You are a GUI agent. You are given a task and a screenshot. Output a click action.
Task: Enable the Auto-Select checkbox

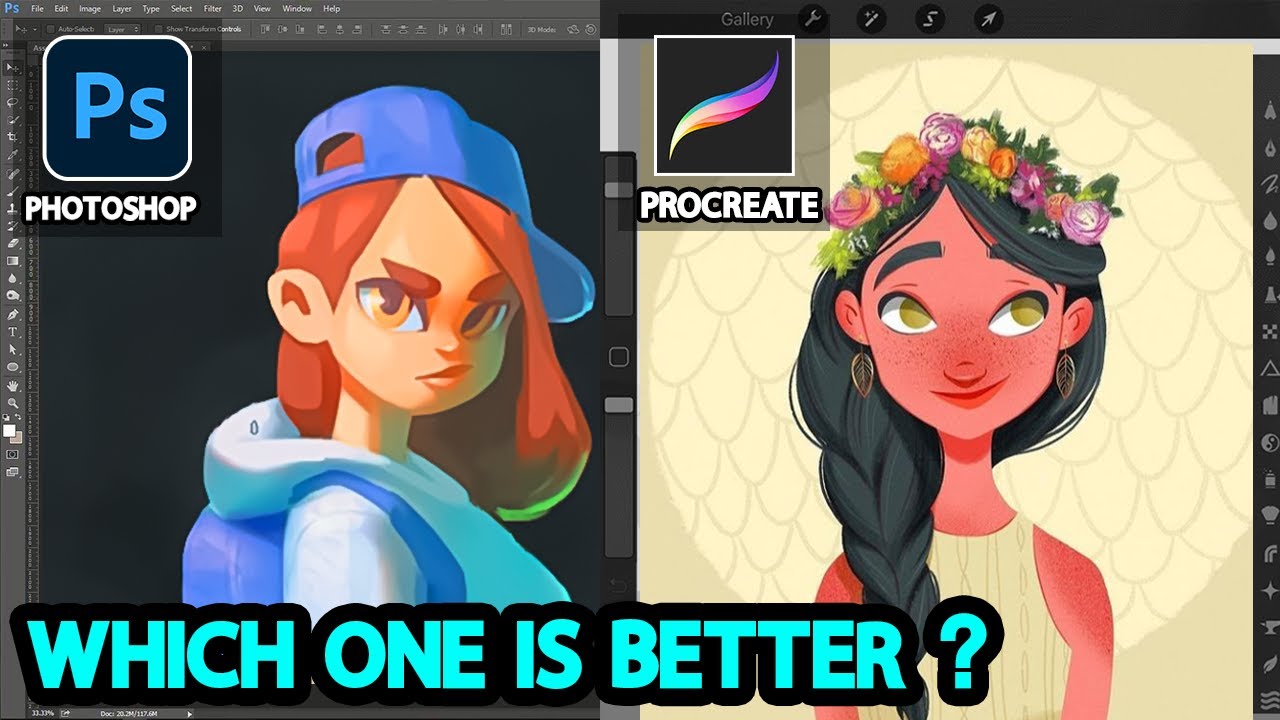52,29
